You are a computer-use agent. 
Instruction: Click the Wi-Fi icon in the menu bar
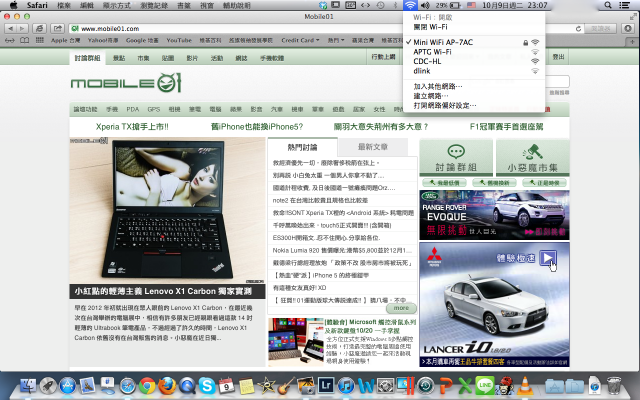point(410,5)
